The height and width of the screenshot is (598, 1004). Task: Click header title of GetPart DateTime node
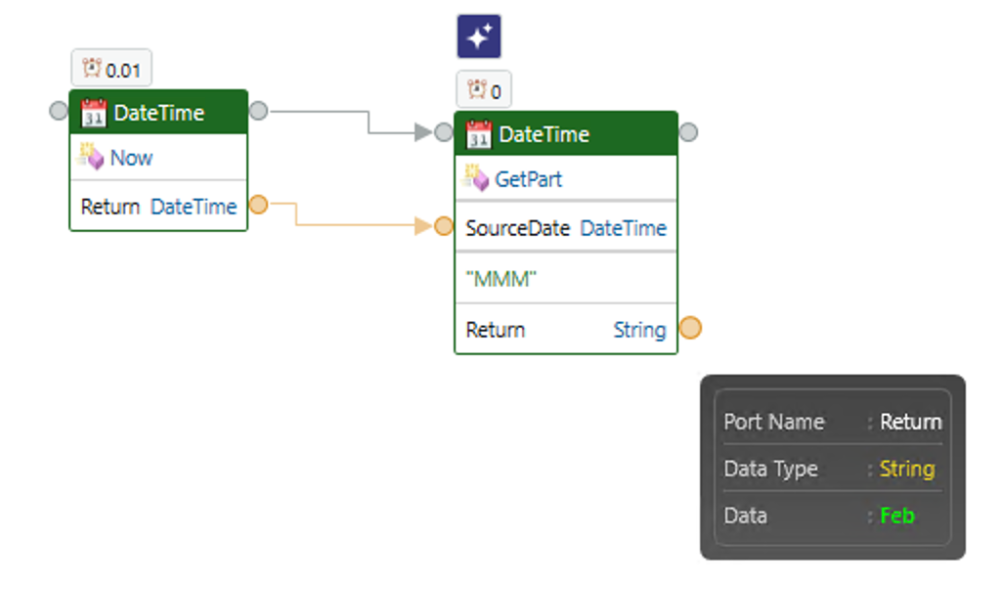pos(544,134)
